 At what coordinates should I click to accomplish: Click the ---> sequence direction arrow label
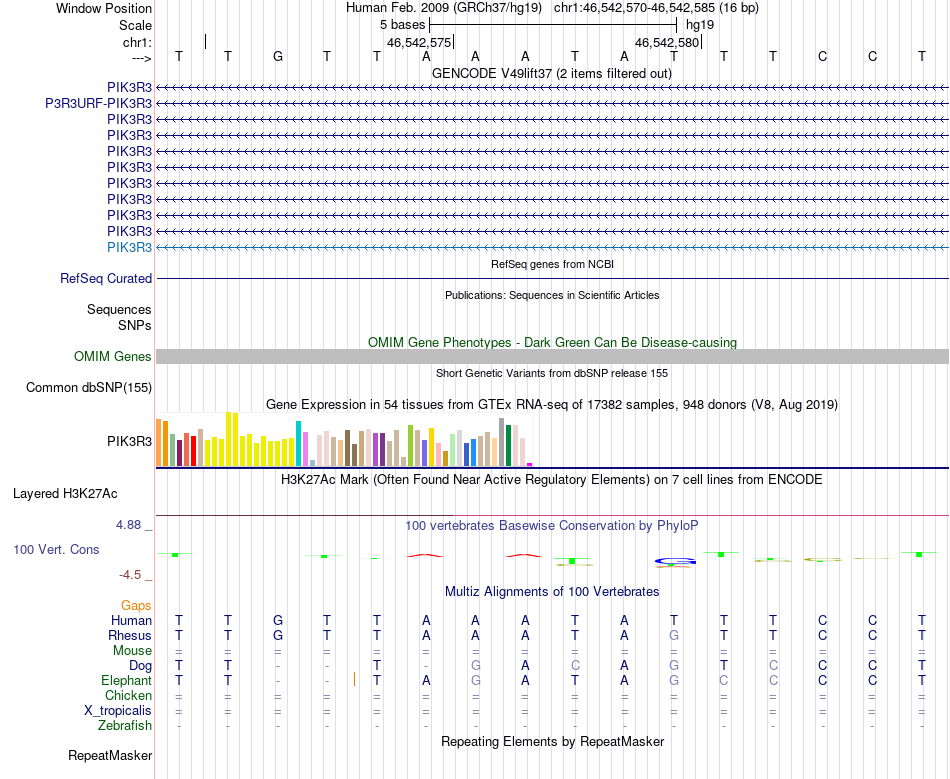141,58
